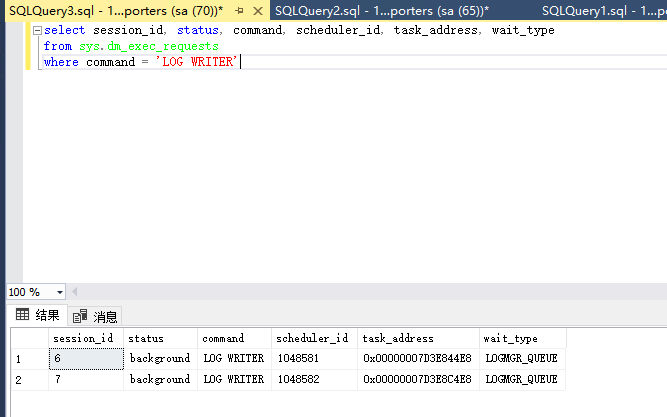Click the session_id column header

(x=86, y=338)
